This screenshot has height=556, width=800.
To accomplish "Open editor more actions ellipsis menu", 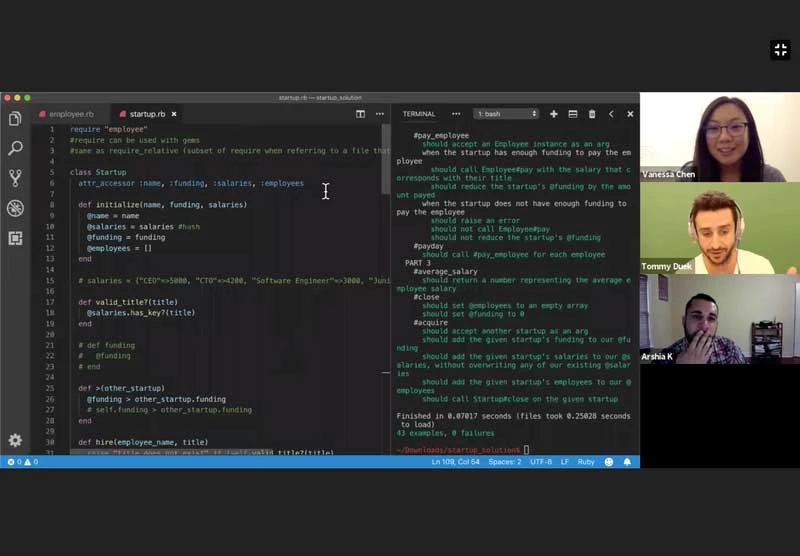I will click(x=379, y=114).
